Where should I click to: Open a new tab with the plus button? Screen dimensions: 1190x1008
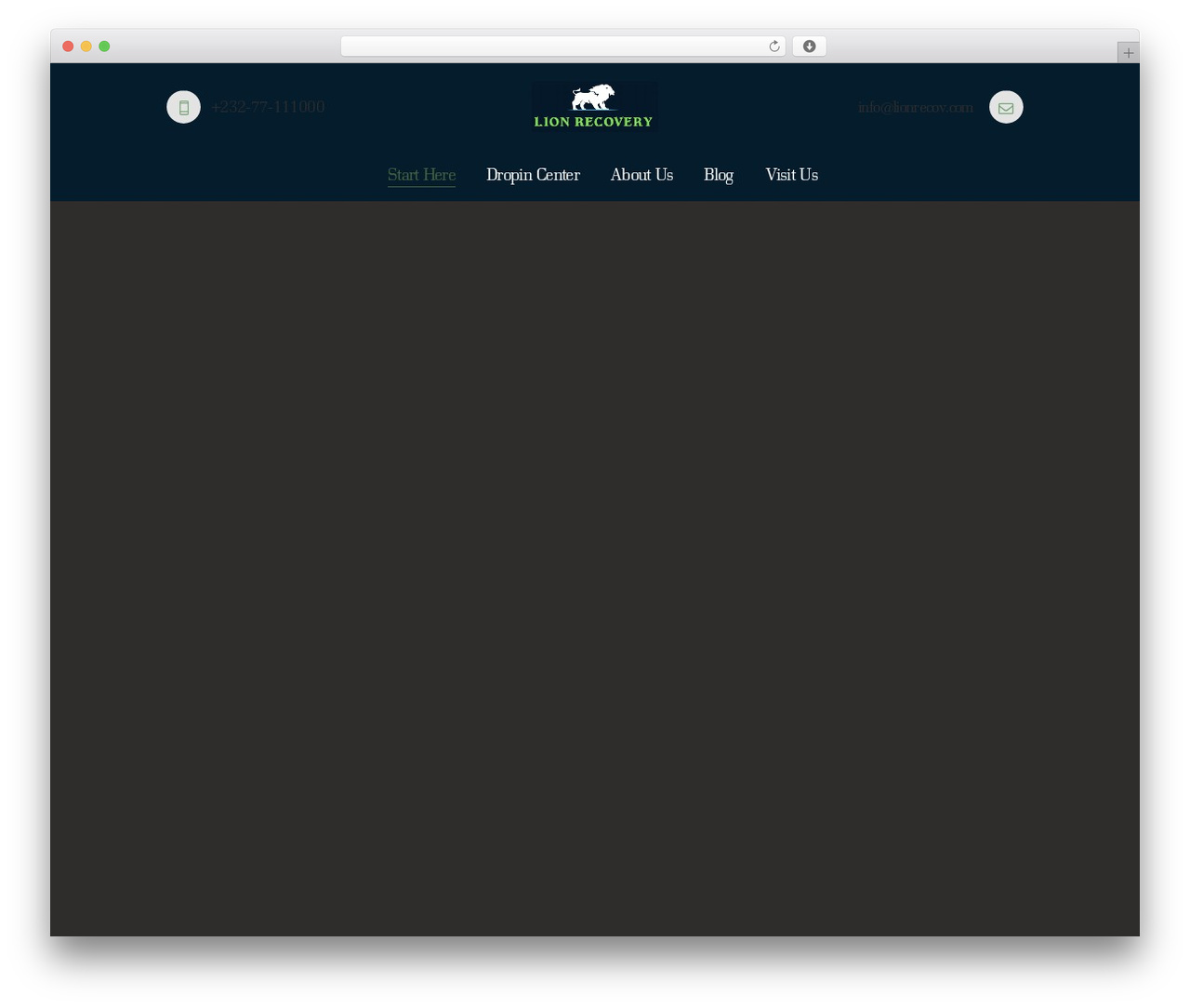tap(1128, 53)
